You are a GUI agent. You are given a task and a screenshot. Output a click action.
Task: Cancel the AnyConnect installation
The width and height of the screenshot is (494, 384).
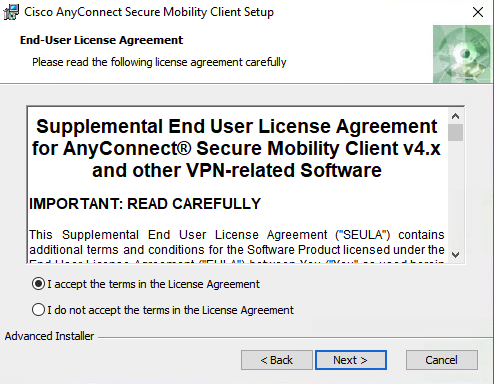442,360
